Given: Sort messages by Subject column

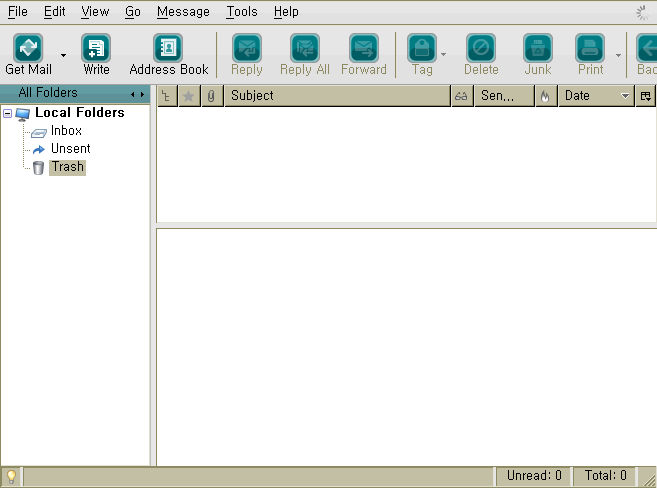Looking at the screenshot, I should (x=337, y=96).
